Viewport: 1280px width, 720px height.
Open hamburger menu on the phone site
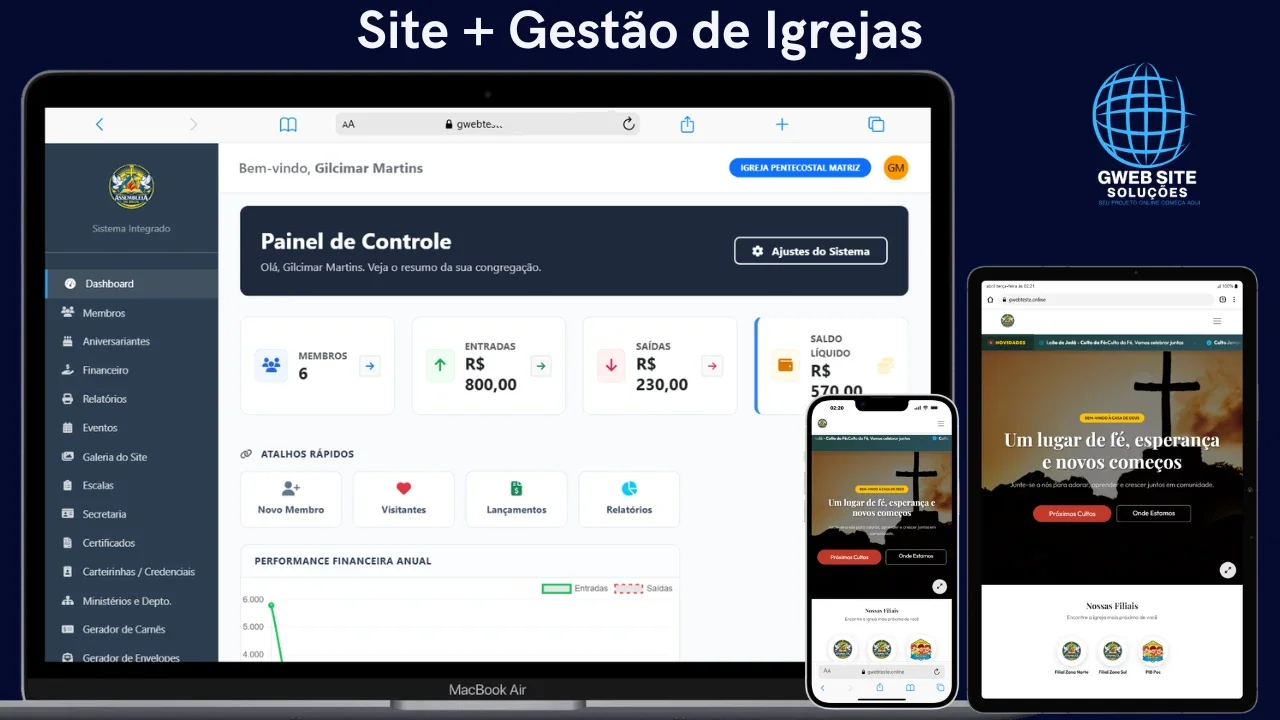[x=940, y=423]
